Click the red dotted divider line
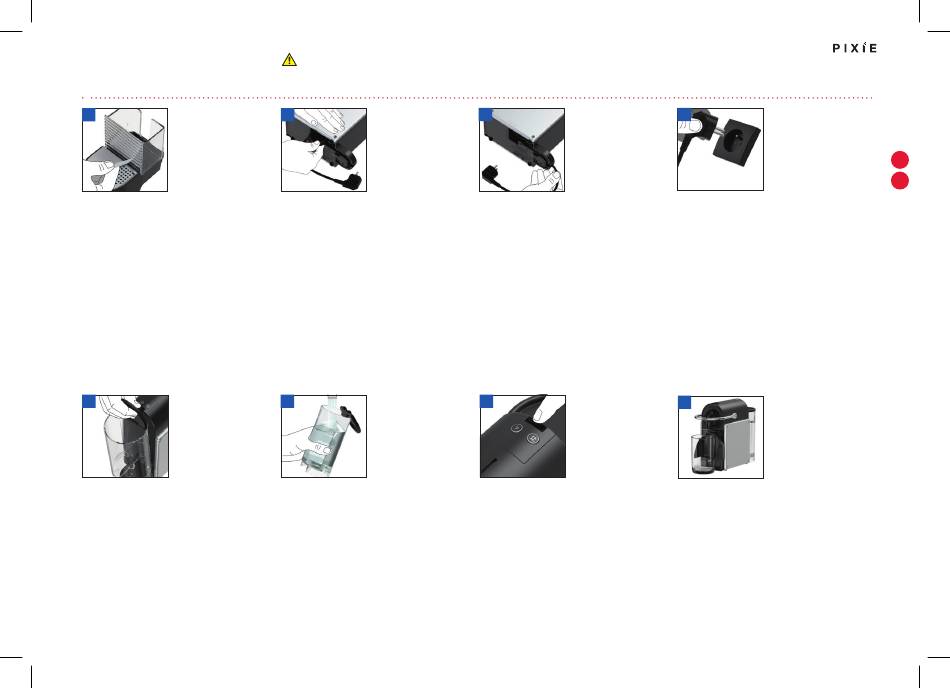950x688 pixels. (477, 98)
